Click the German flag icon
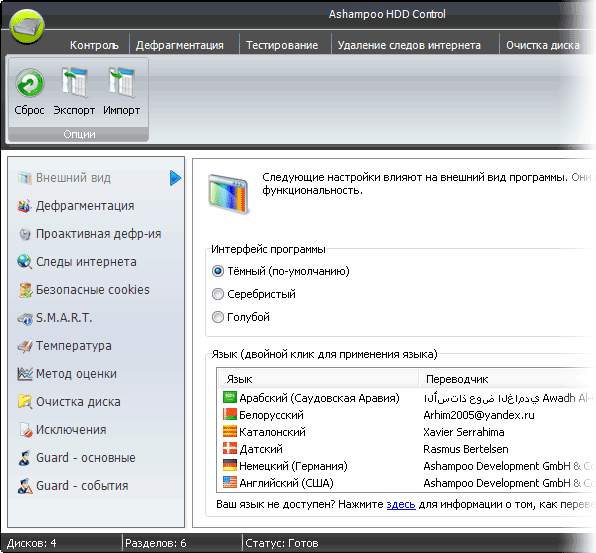596x553 pixels. tap(230, 466)
